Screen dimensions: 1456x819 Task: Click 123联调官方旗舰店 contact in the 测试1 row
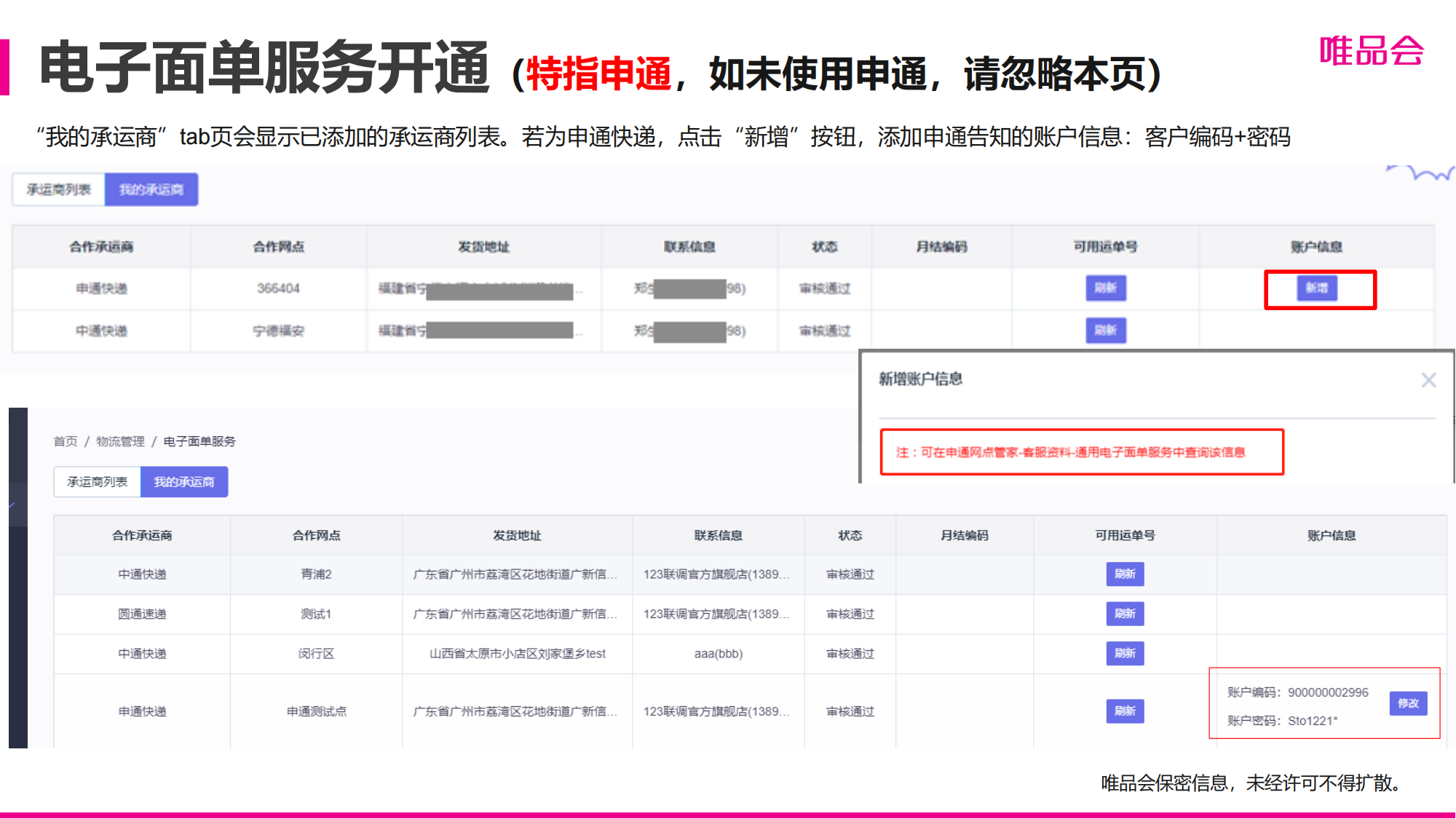pos(716,614)
